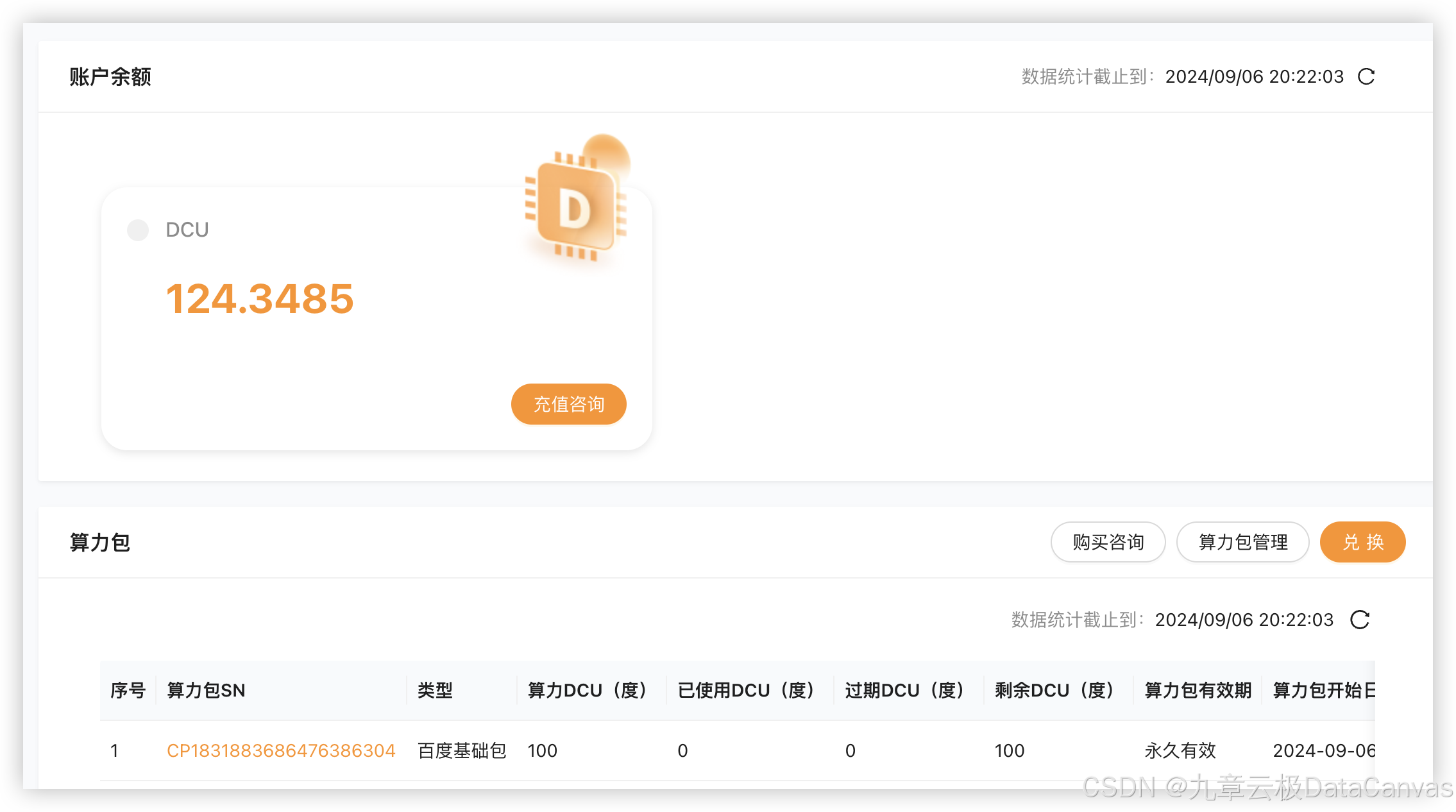Viewport: 1456px width, 812px height.
Task: Open 算力包管理
Action: tap(1242, 543)
